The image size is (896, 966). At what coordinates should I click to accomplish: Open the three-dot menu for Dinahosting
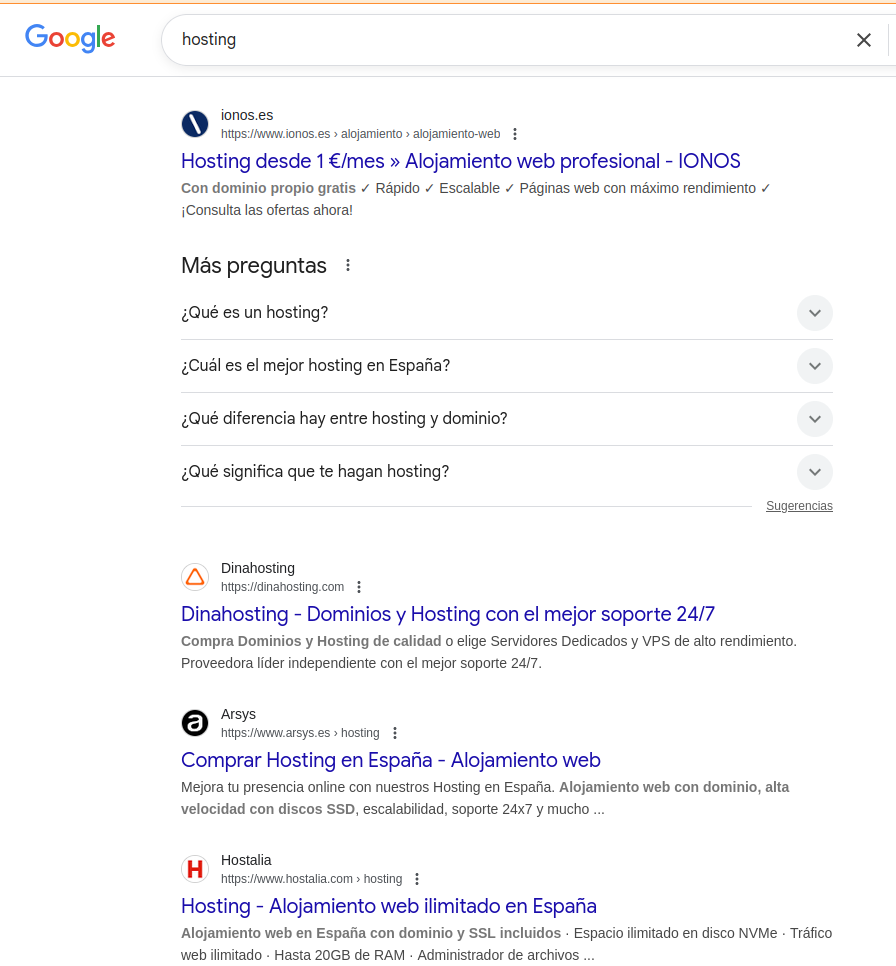pyautogui.click(x=358, y=586)
